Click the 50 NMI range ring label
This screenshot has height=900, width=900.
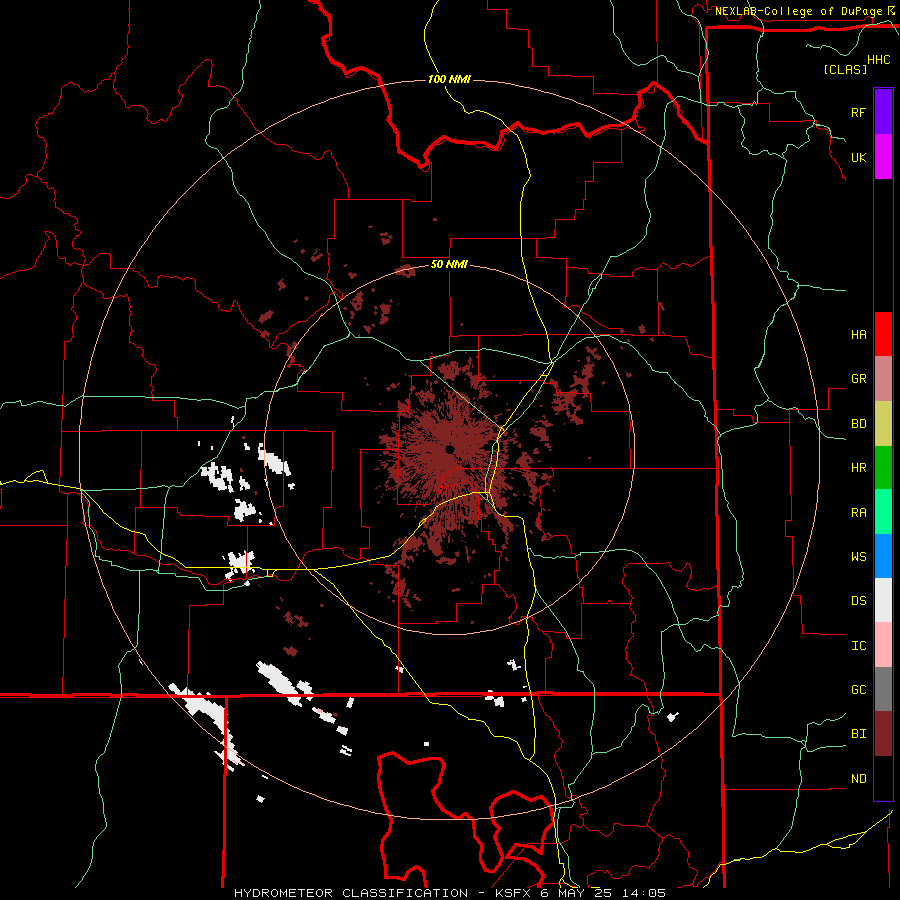click(x=449, y=264)
